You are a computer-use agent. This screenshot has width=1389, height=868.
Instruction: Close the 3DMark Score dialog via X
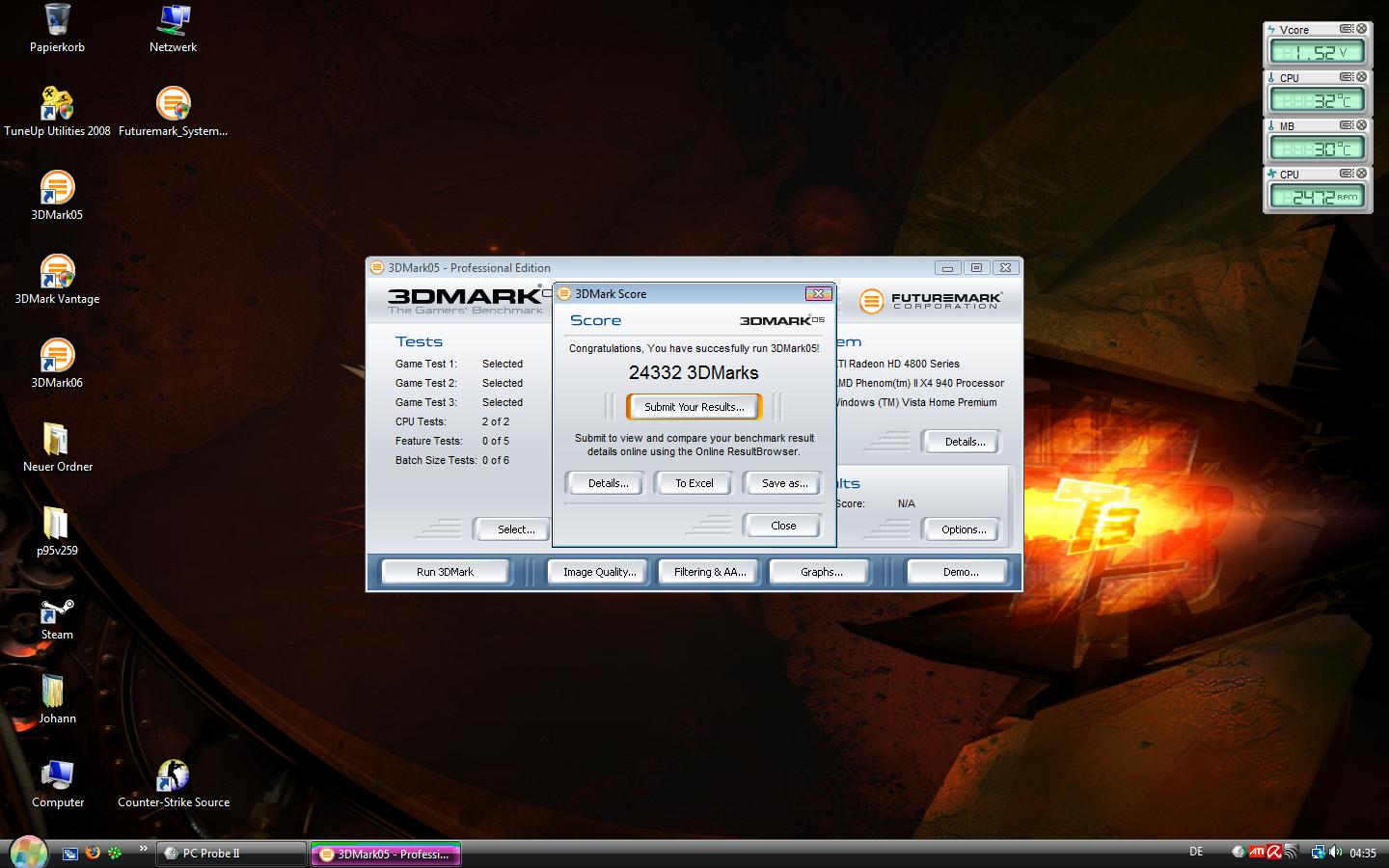coord(818,293)
